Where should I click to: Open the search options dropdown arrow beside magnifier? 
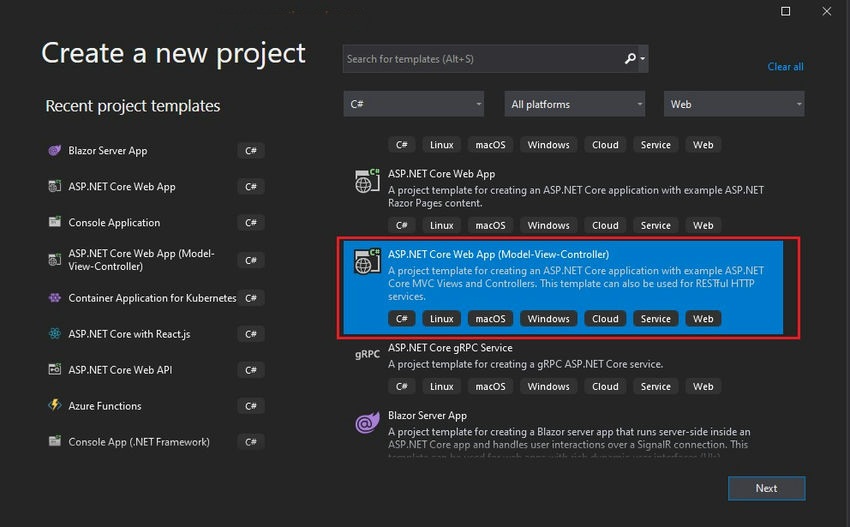coord(643,59)
